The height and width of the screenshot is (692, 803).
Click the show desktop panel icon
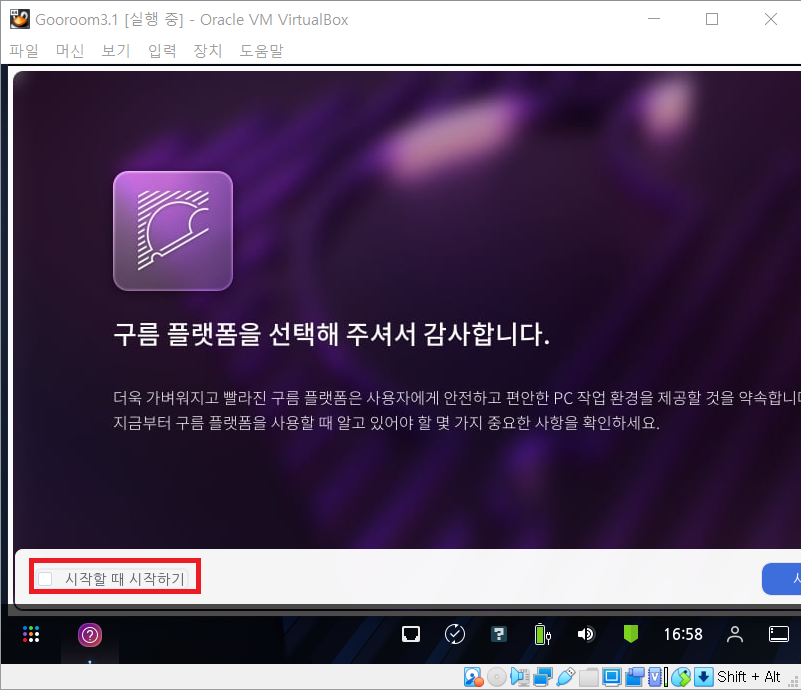click(780, 636)
